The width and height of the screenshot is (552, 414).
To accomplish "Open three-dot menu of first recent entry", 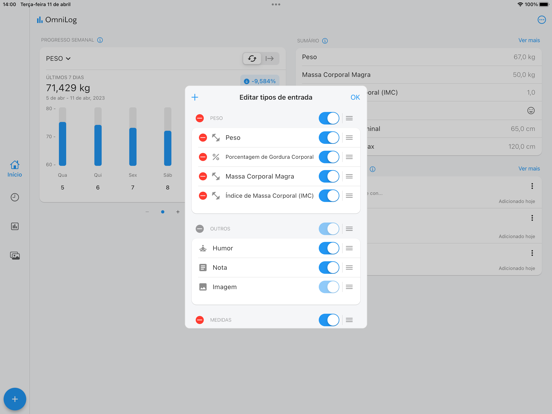I will point(532,186).
